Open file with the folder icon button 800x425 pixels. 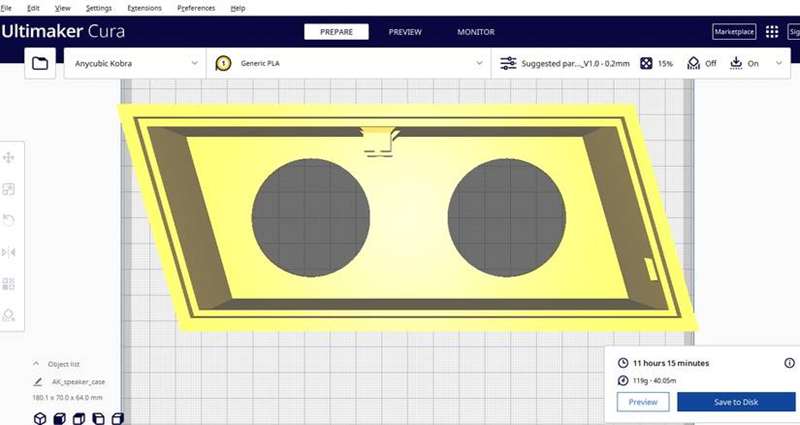[x=40, y=63]
